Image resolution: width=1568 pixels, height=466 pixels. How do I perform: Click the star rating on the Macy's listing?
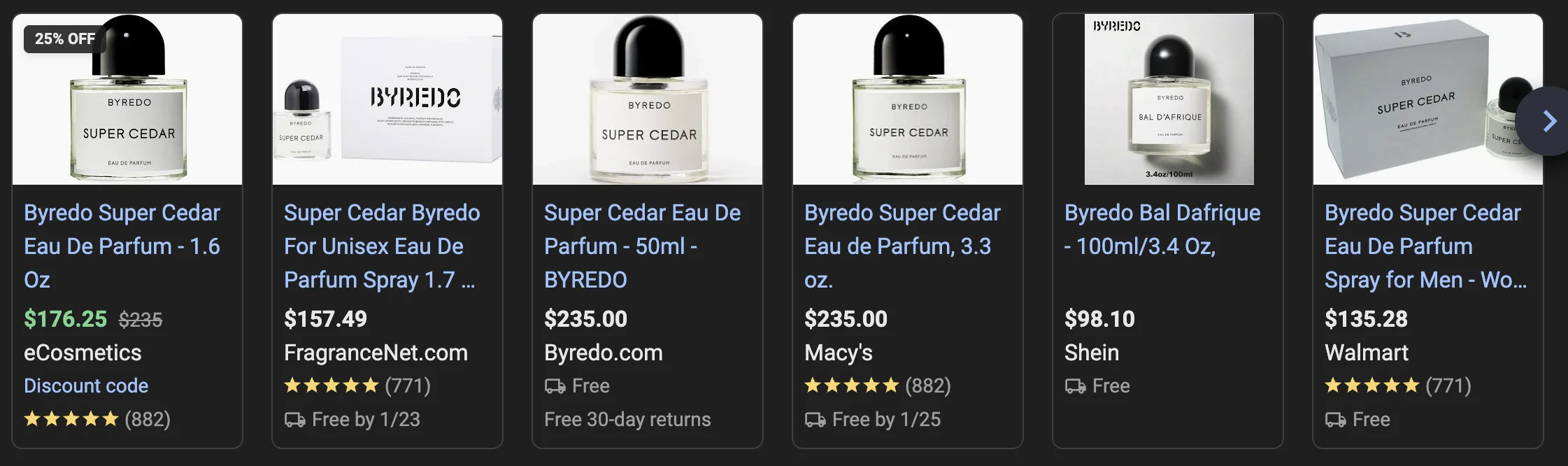click(x=853, y=386)
